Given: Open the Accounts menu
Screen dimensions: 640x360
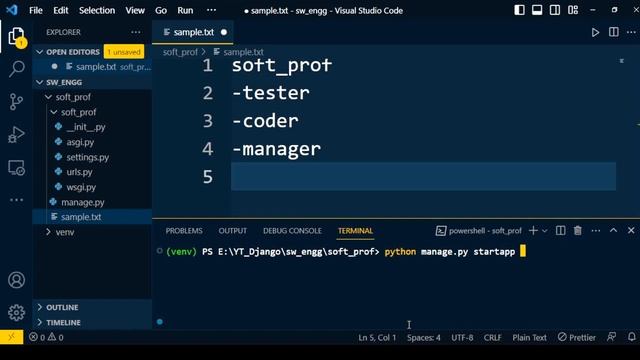Looking at the screenshot, I should [x=16, y=280].
